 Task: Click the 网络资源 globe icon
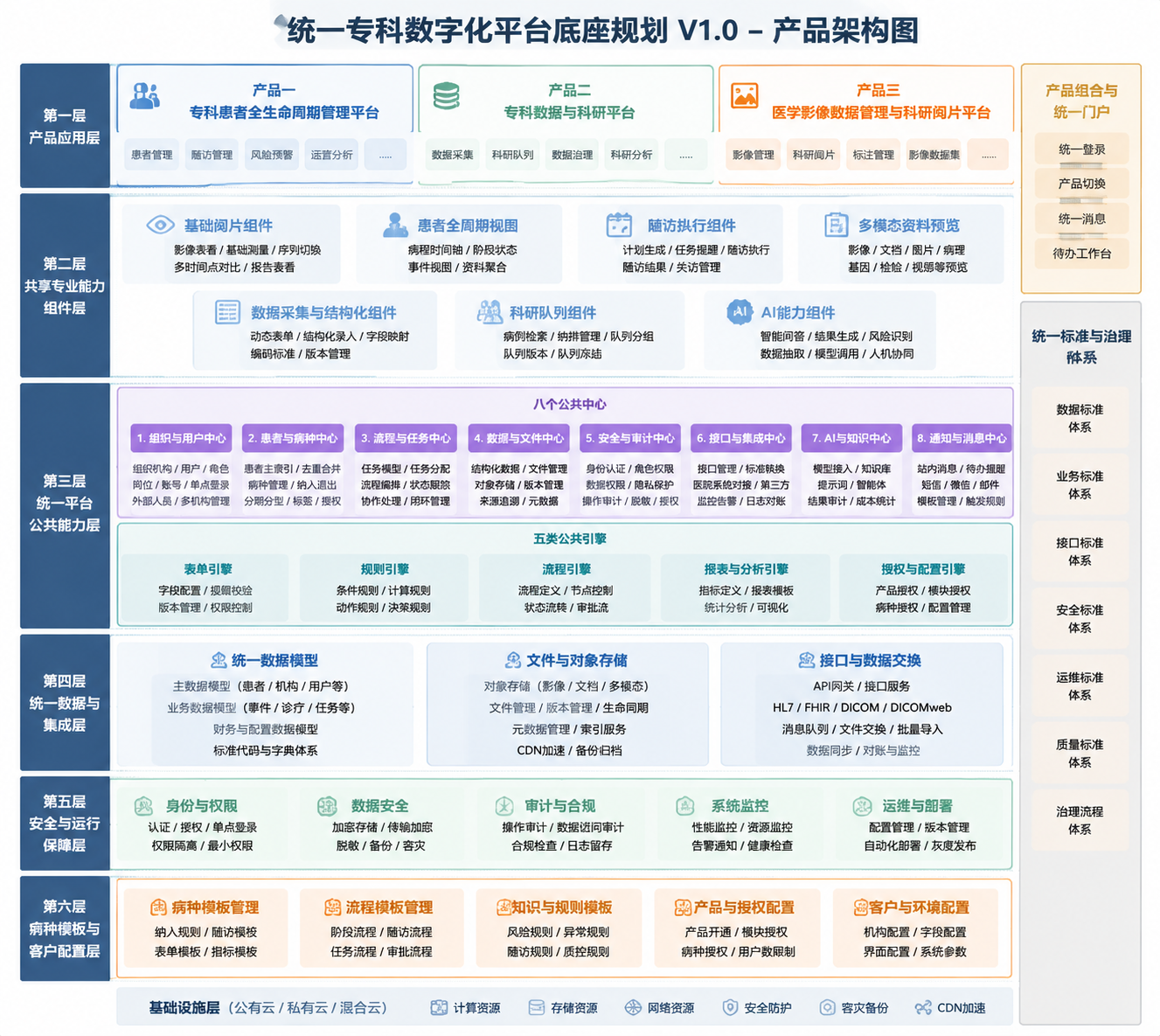tap(633, 1008)
